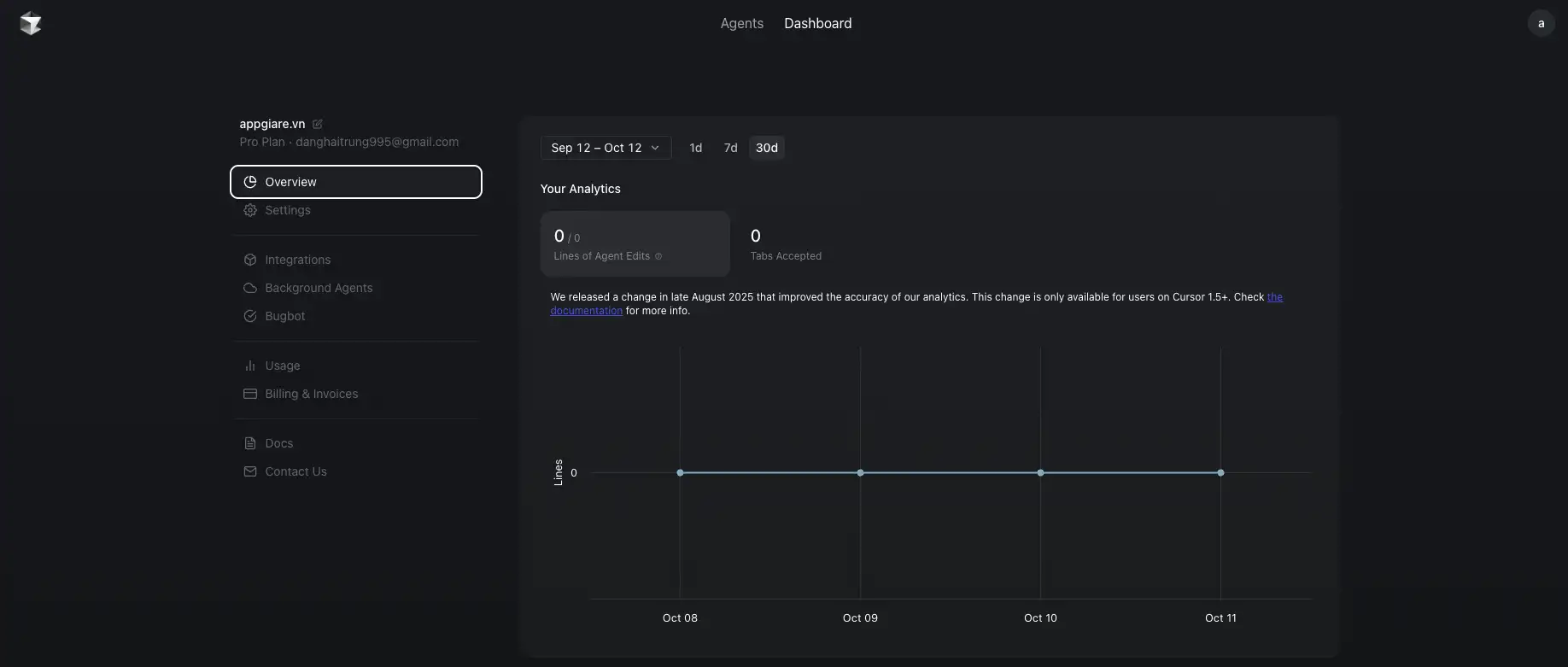Expand the Sep 12 – Oct 12 date dropdown
Screen dimensions: 1568x667
(606, 148)
